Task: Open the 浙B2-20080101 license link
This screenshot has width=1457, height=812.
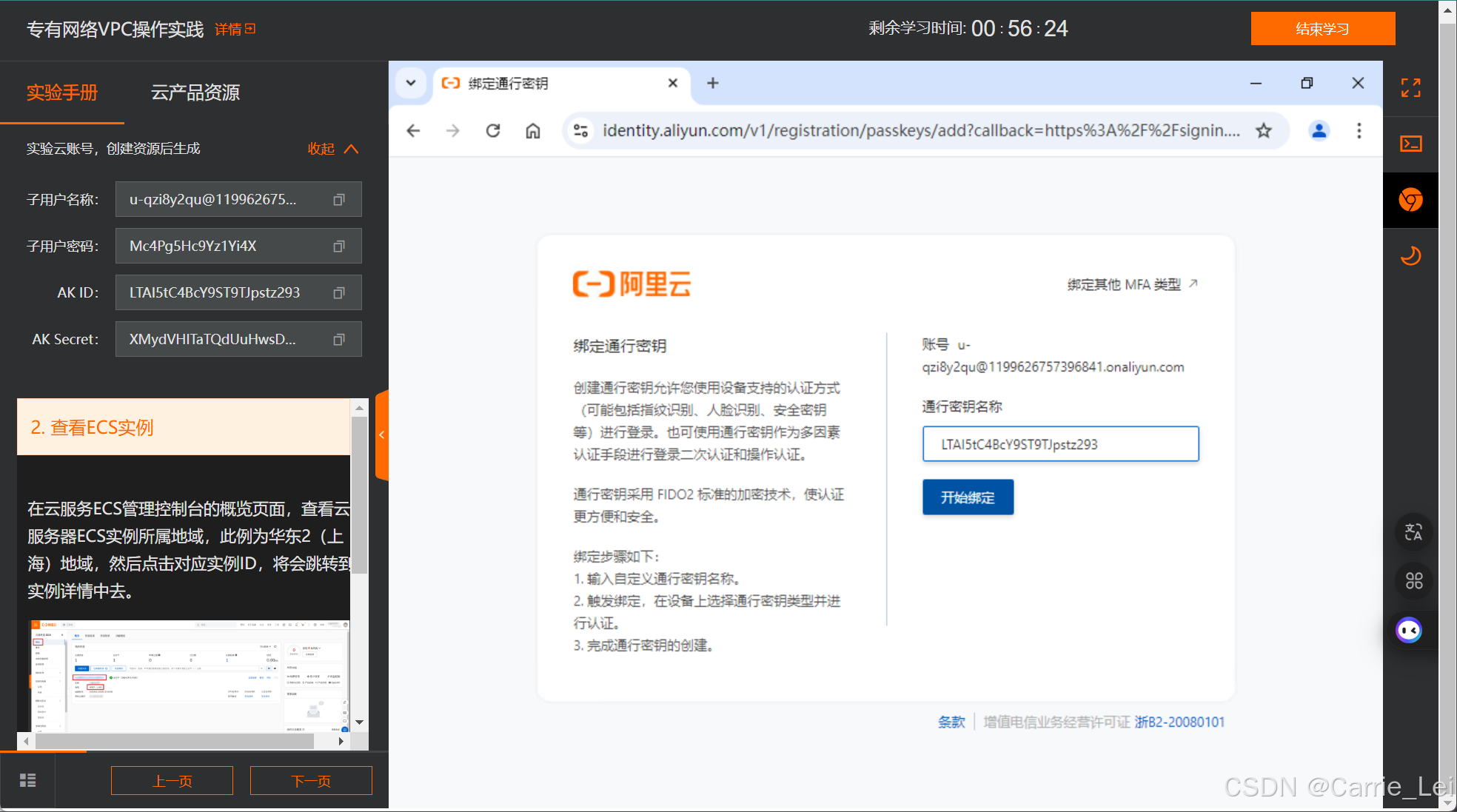Action: [1179, 722]
